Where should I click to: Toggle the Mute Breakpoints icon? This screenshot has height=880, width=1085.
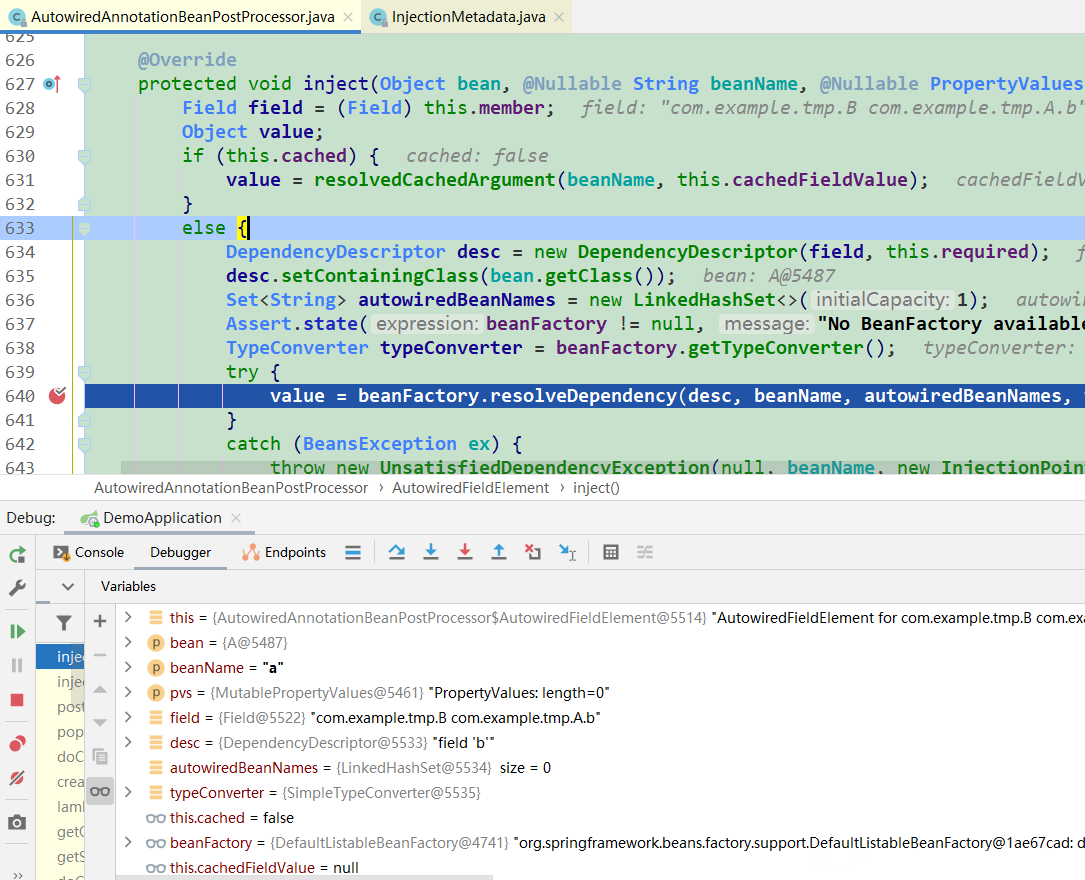point(17,778)
